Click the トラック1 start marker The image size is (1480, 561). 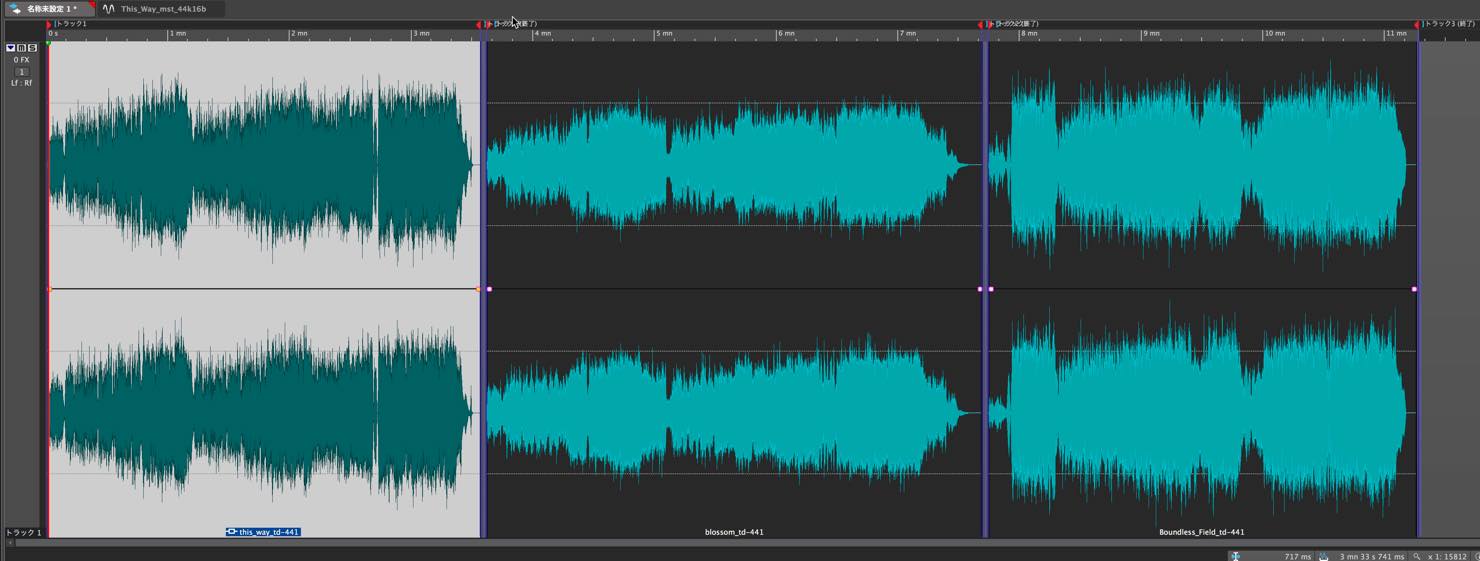pyautogui.click(x=49, y=24)
